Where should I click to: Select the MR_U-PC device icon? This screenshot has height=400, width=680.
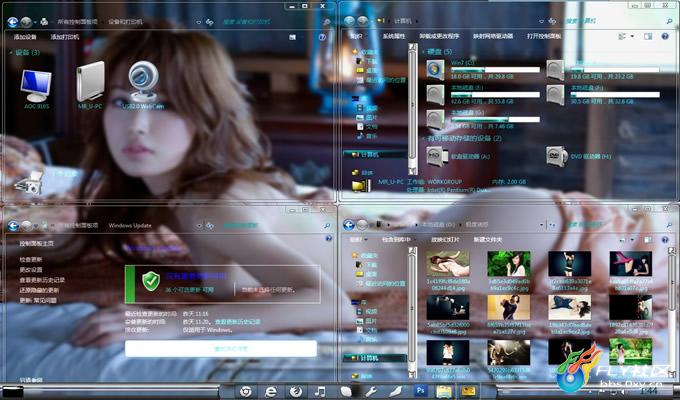[x=90, y=82]
